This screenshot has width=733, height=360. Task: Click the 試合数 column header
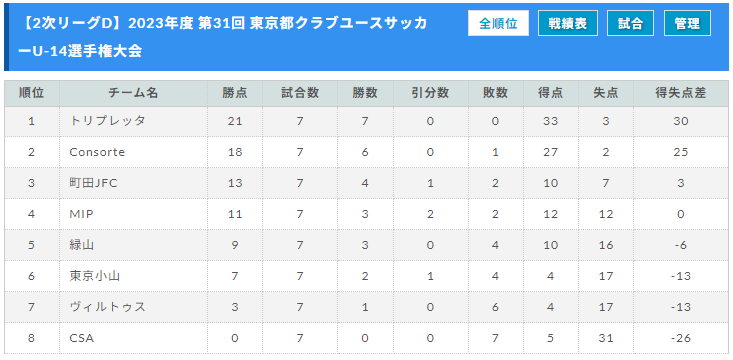click(300, 93)
